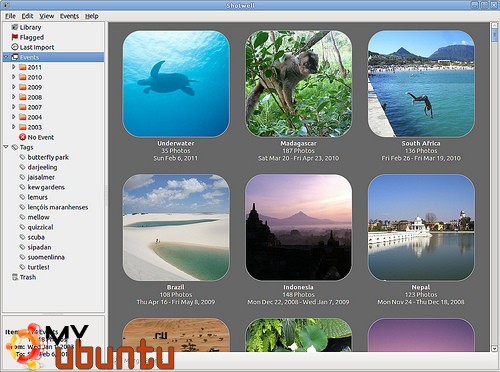Click the 2004 folder icon
This screenshot has height=372, width=500.
tap(23, 117)
